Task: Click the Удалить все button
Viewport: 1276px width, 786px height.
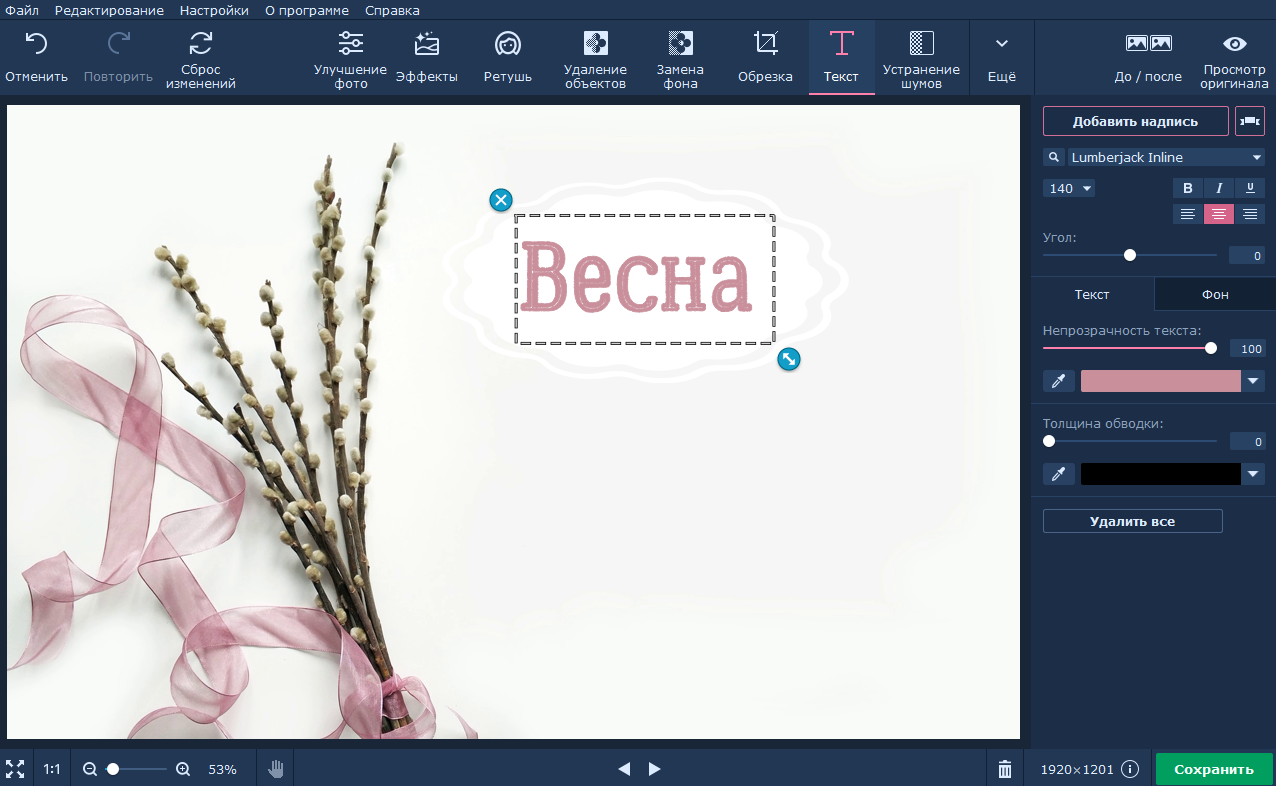Action: click(1132, 521)
